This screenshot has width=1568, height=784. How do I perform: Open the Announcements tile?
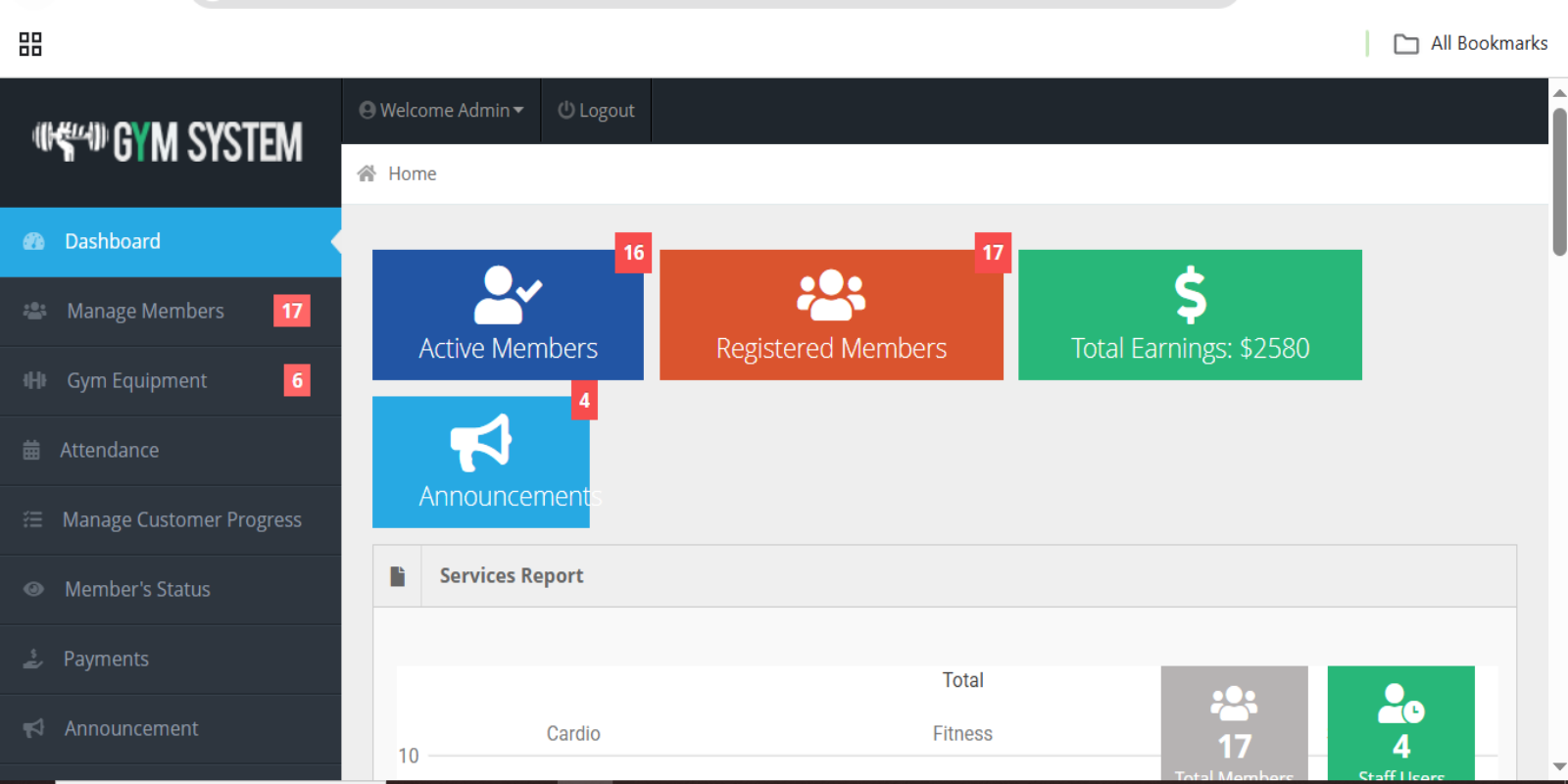(x=481, y=462)
